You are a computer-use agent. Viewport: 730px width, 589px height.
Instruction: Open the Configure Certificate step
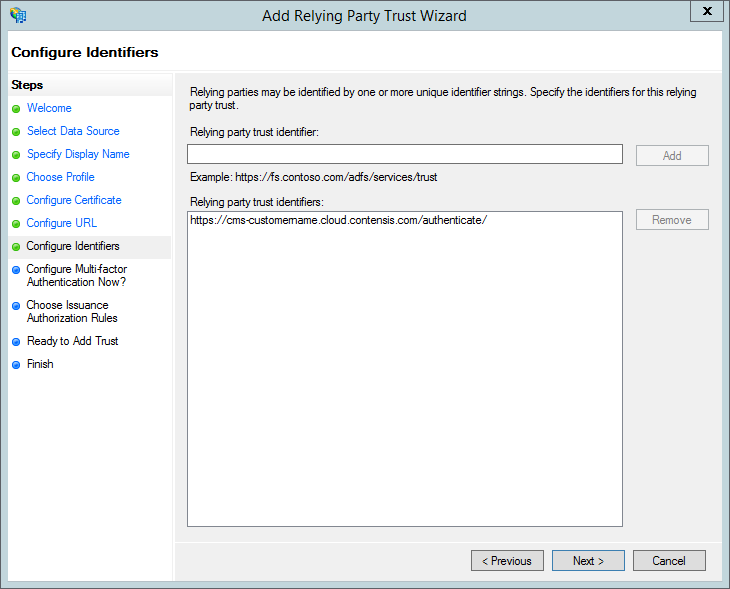(74, 200)
